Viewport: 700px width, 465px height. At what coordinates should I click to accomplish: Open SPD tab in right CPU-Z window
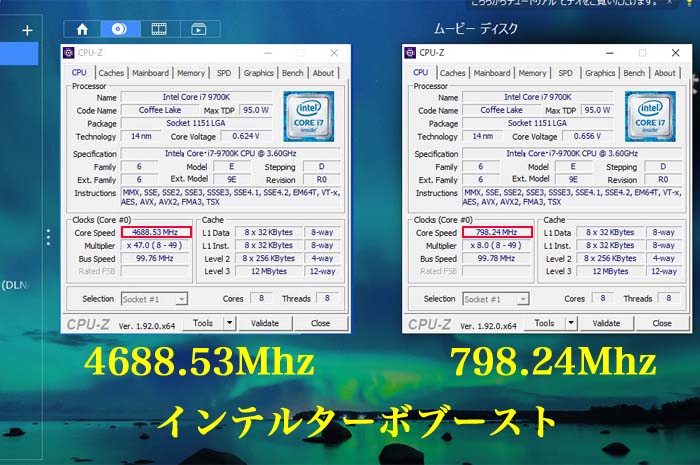tap(566, 73)
